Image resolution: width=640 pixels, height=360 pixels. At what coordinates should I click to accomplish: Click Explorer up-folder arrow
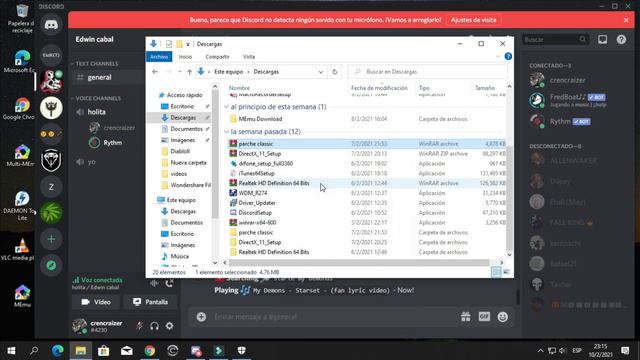click(189, 72)
